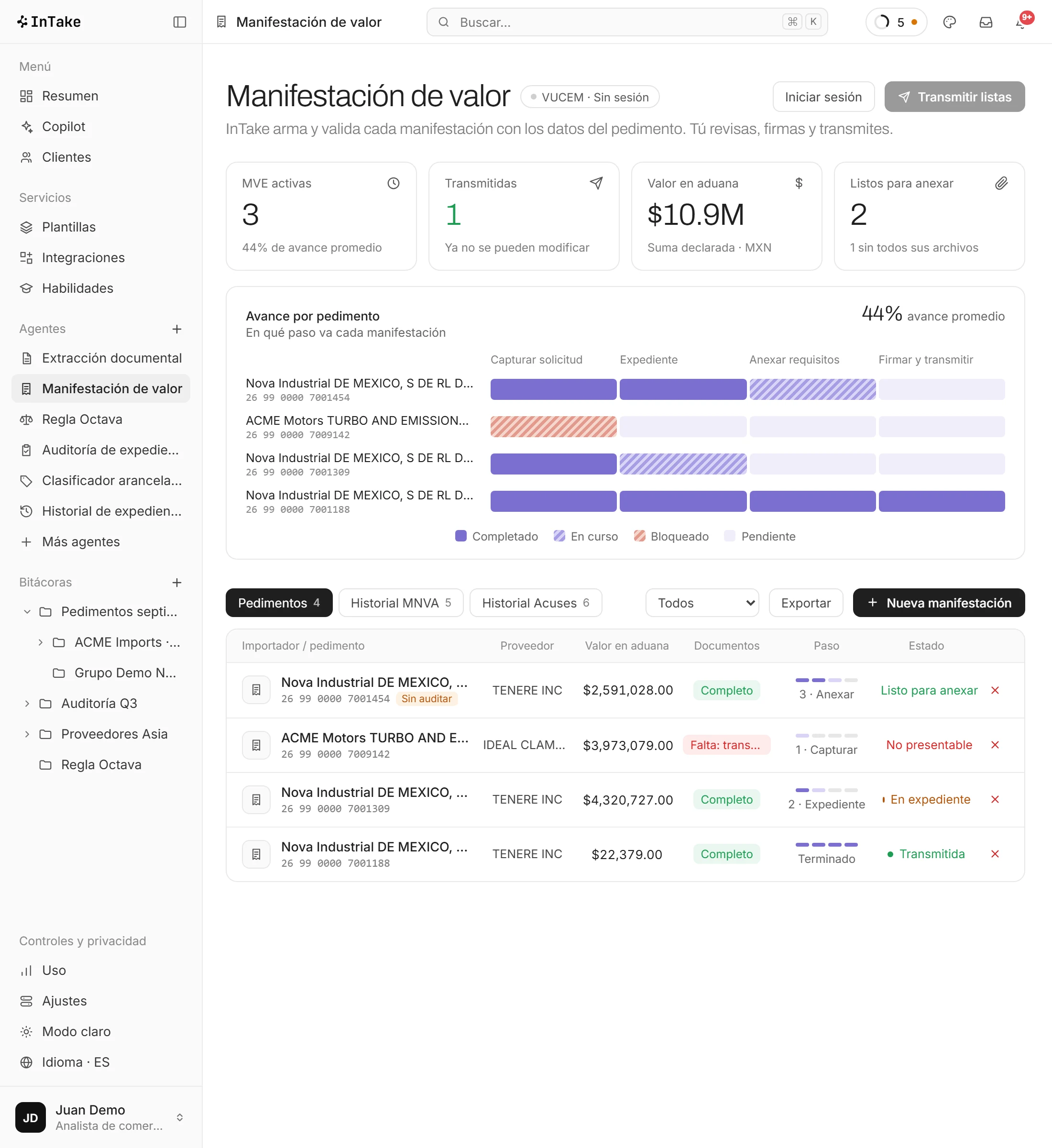The width and height of the screenshot is (1052, 1148).
Task: Expand ACME Imports folder
Action: pos(41,642)
